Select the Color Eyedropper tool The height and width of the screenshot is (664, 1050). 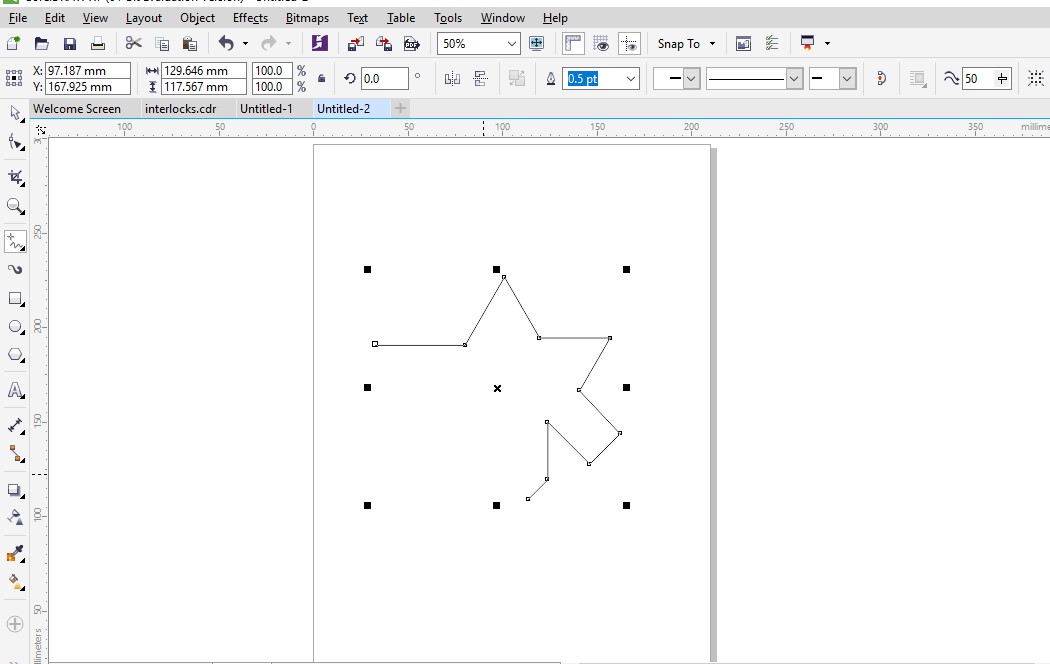[15, 554]
